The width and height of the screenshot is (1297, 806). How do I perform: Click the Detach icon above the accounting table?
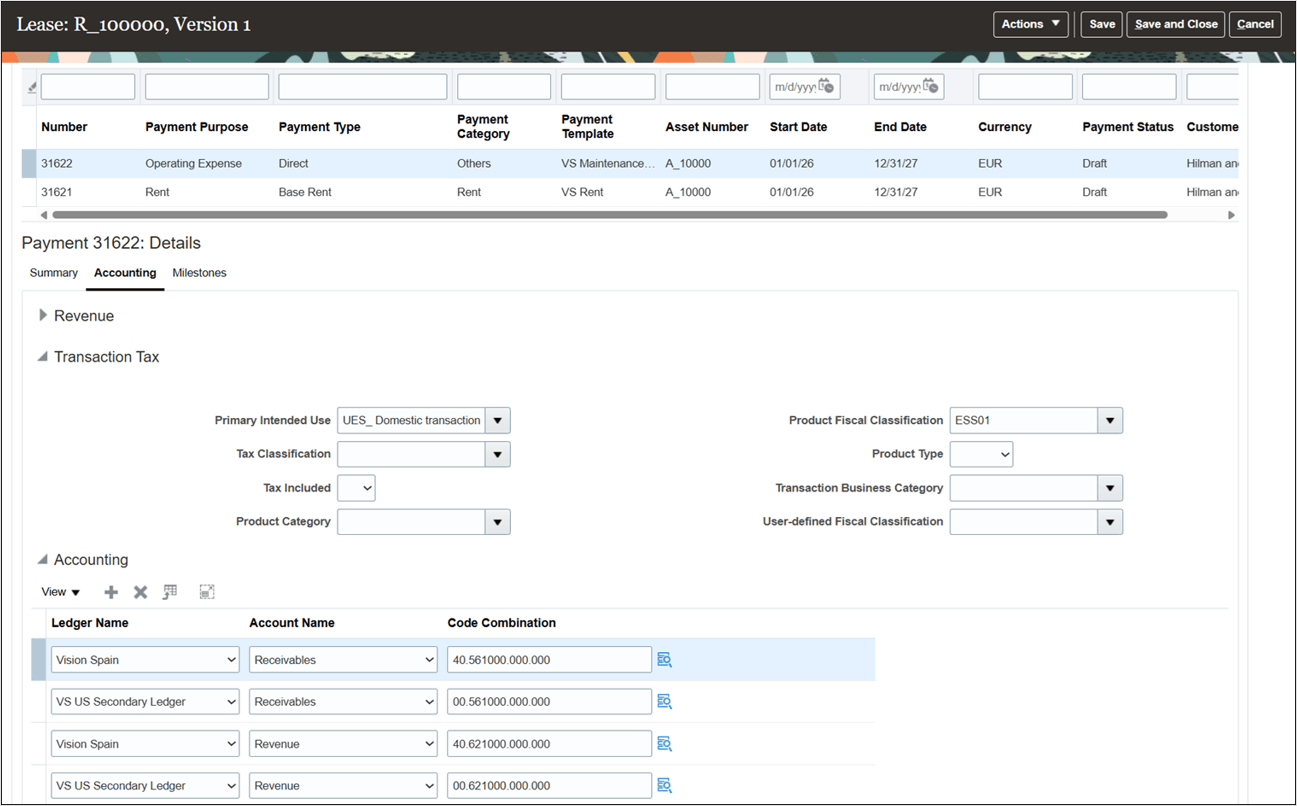207,591
